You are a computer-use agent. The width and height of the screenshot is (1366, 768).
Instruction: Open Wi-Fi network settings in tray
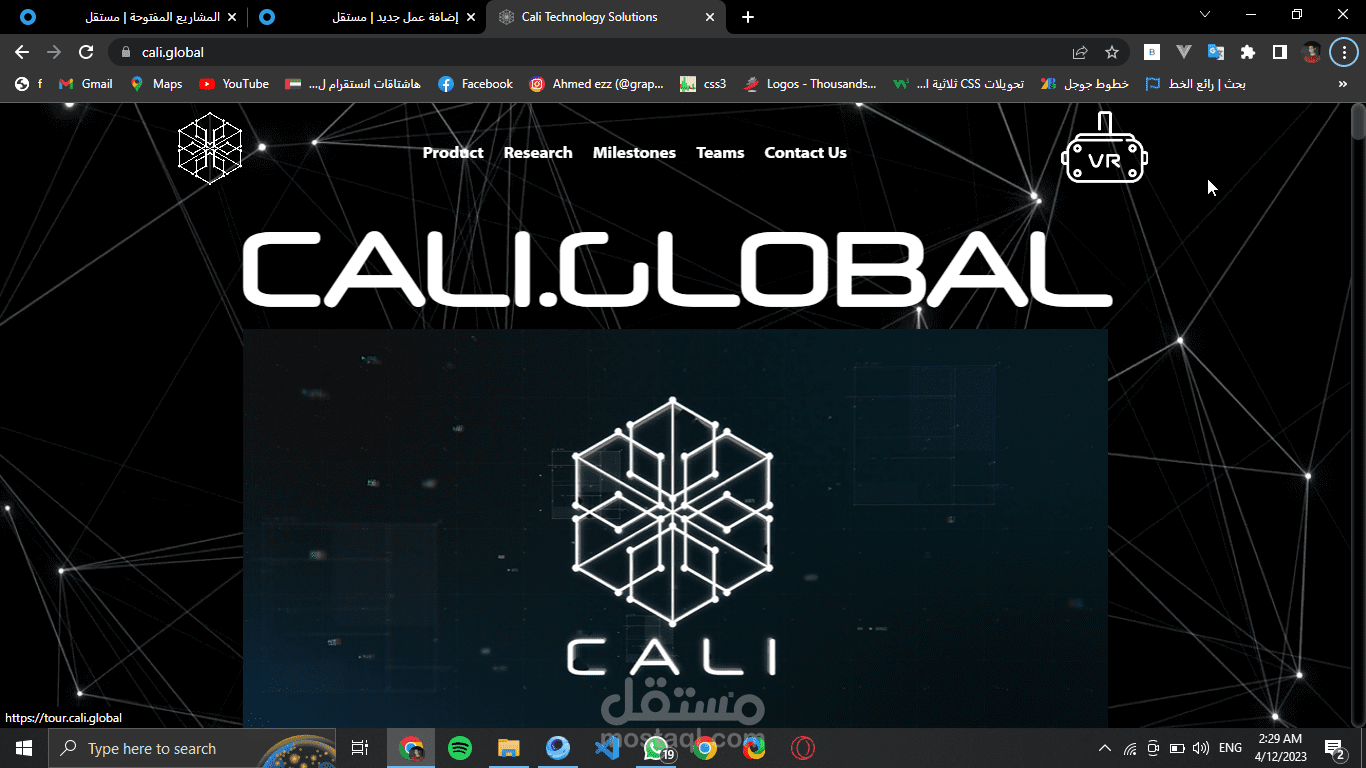[x=1130, y=748]
